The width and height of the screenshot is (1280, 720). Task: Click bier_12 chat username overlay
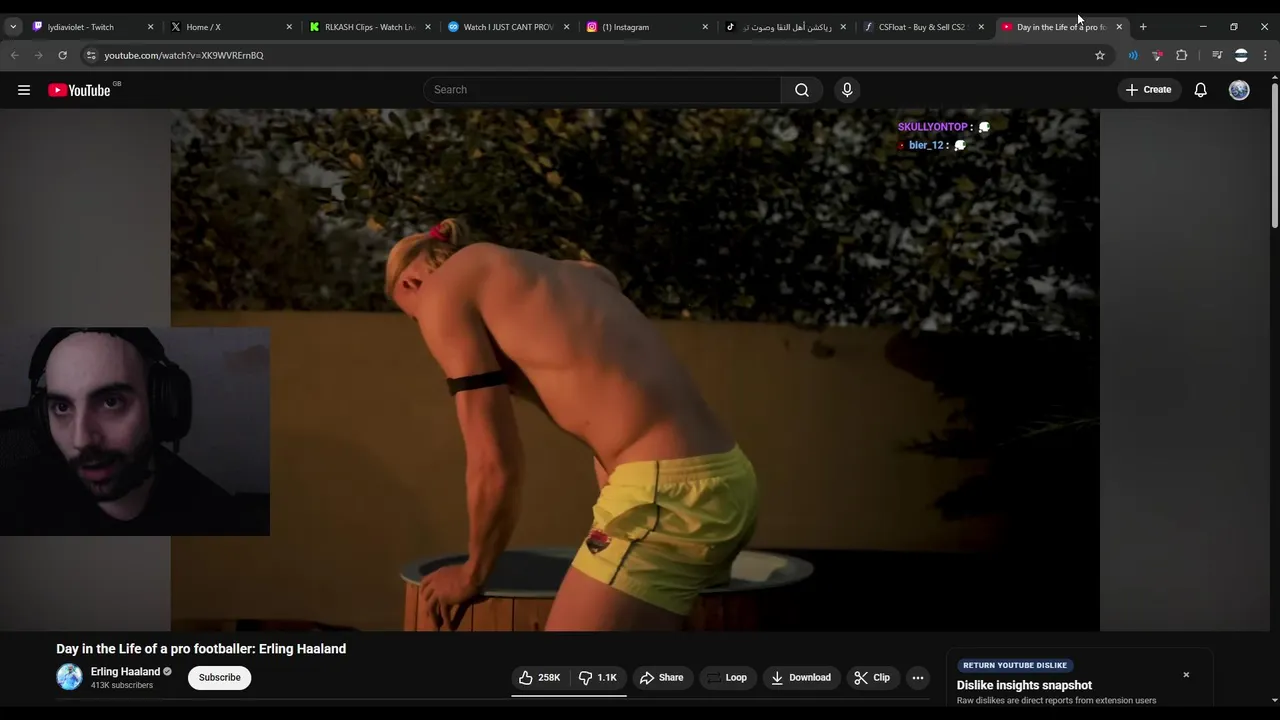(x=926, y=145)
